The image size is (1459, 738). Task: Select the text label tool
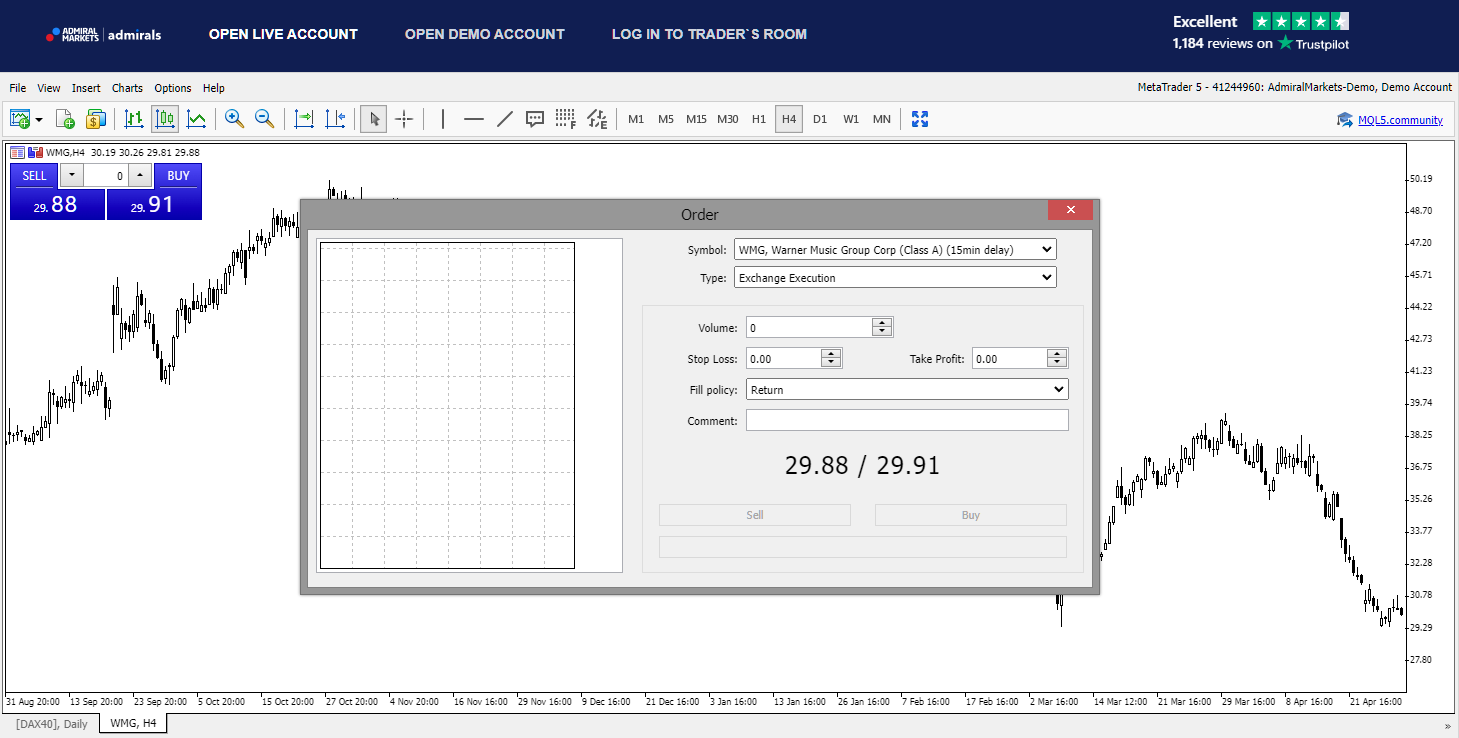(x=535, y=119)
